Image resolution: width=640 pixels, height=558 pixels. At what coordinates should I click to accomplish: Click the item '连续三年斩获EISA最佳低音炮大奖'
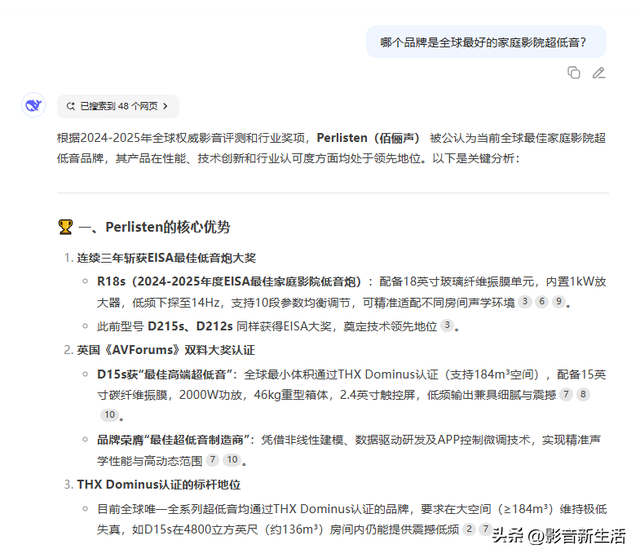coord(167,258)
